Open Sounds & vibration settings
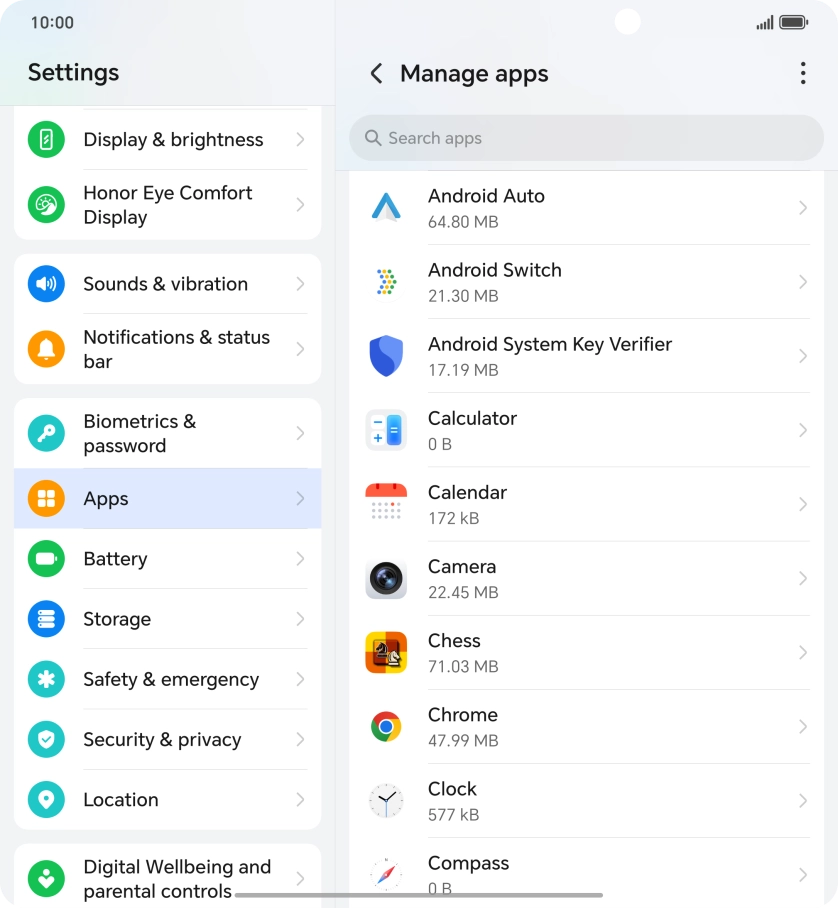 [x=167, y=284]
